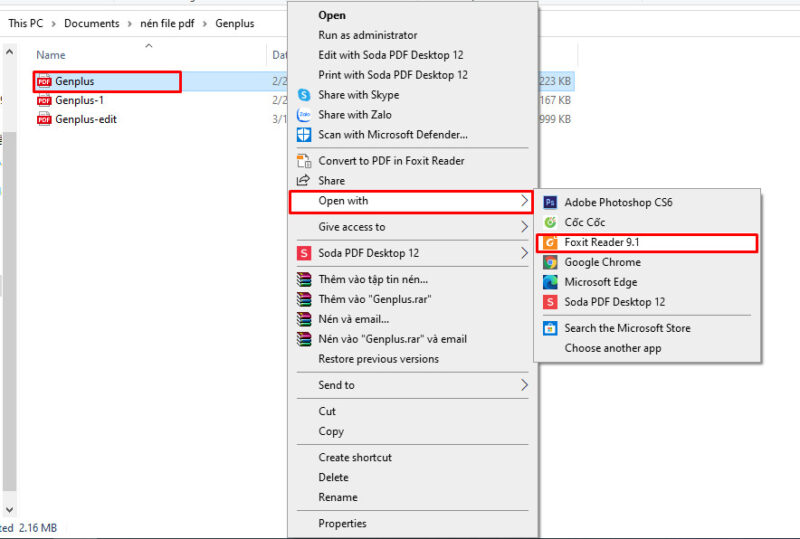
Task: Sort files by Name column header
Action: click(51, 55)
